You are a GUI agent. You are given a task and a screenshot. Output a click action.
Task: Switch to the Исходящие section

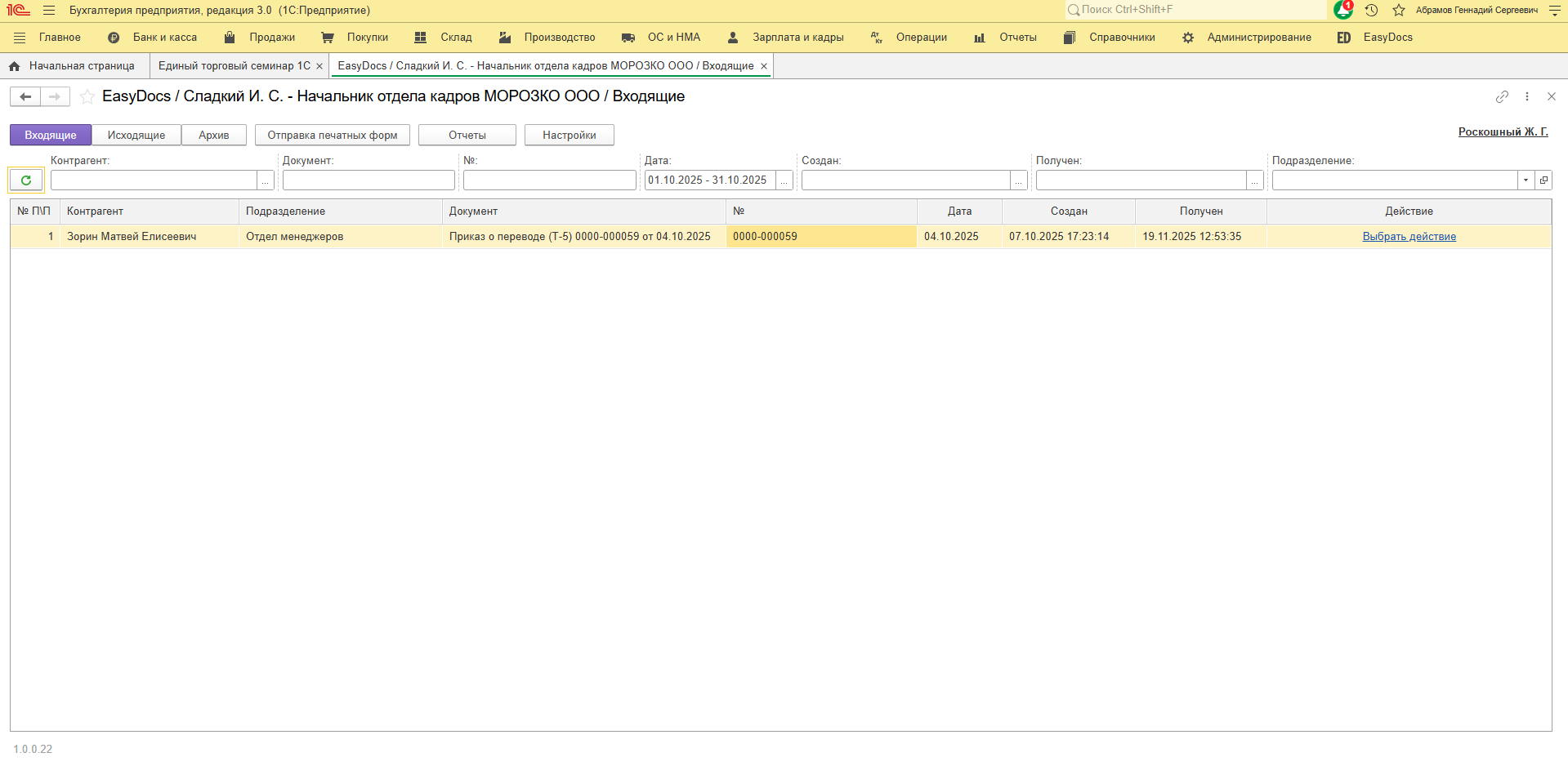point(136,136)
